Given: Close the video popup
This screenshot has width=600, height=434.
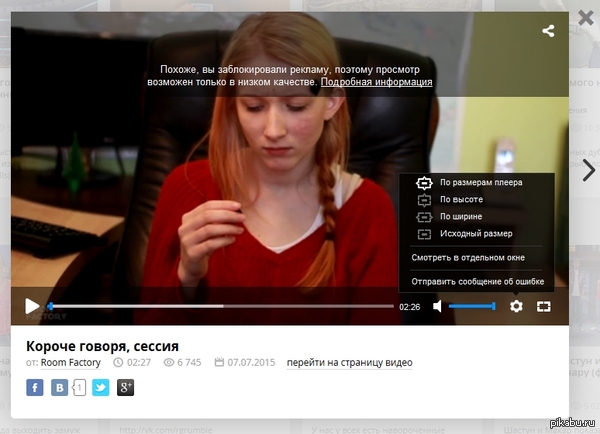Looking at the screenshot, I should click(x=586, y=18).
